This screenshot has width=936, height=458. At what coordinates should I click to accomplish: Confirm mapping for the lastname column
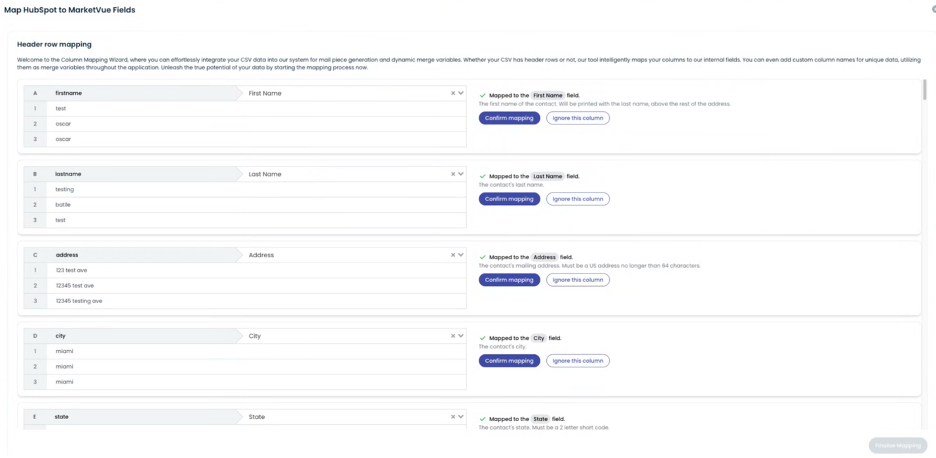(509, 199)
